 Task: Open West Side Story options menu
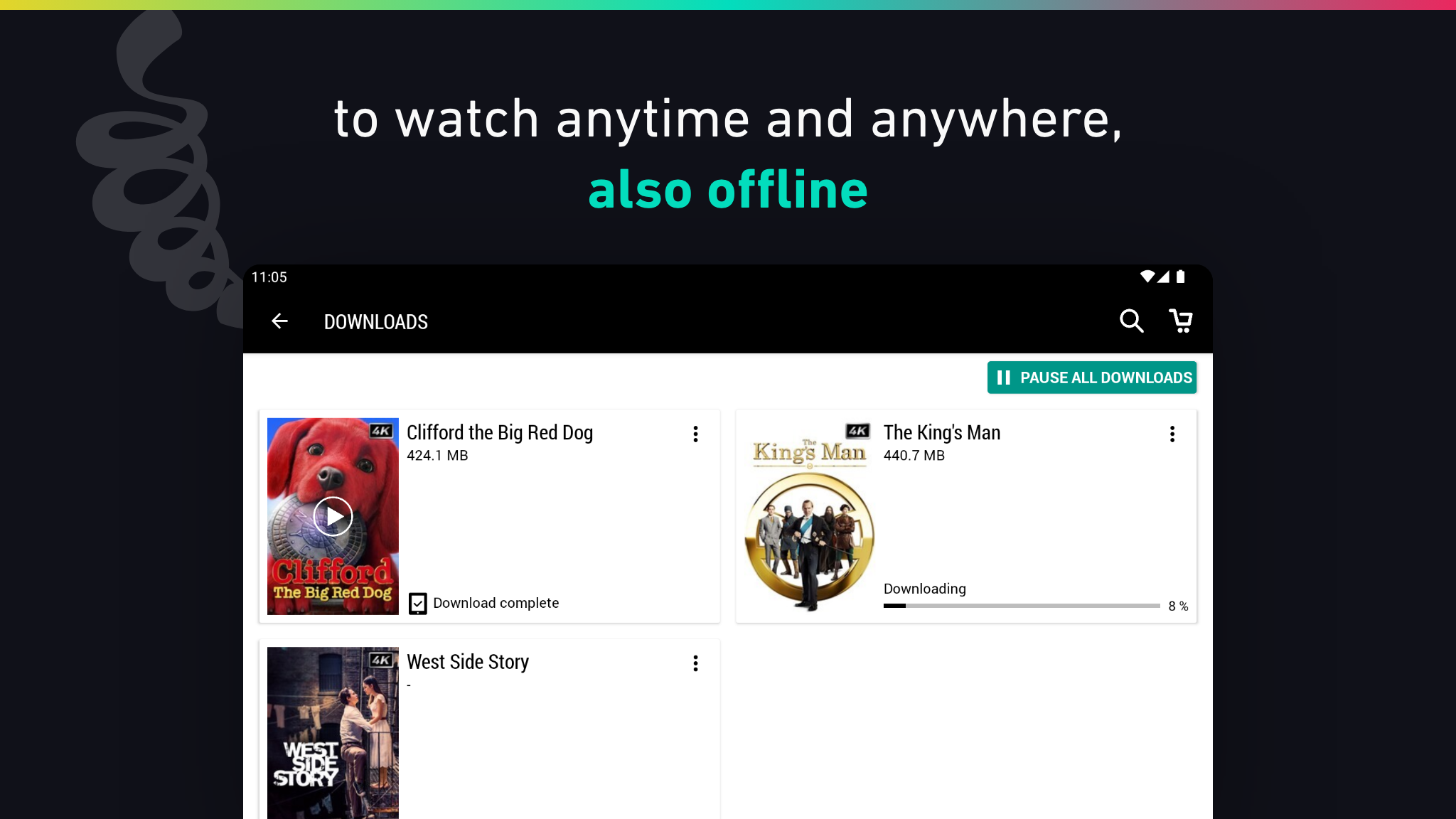coord(695,663)
